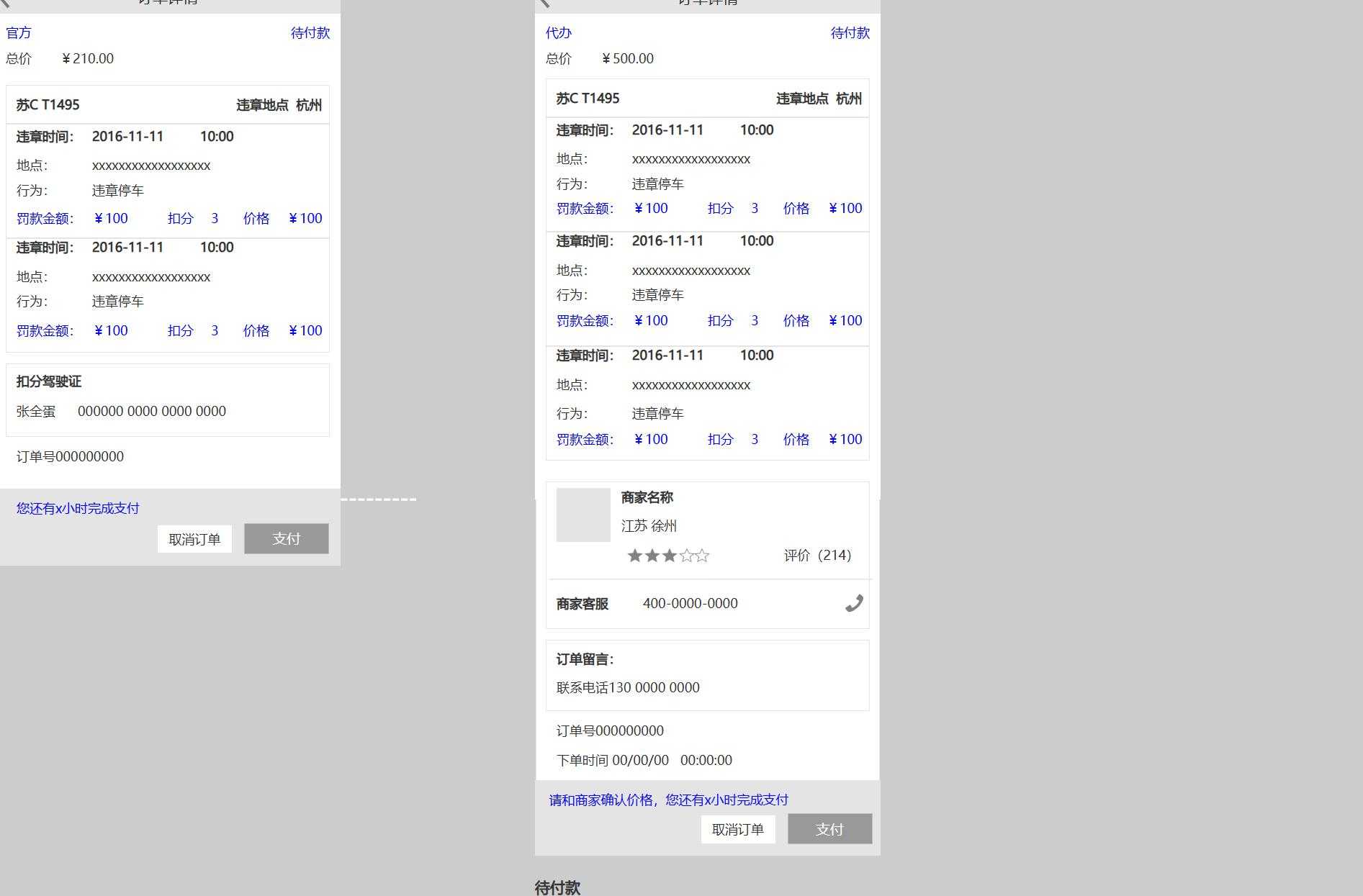Viewport: 1363px width, 896px height.
Task: Click the fifth star of the rating row
Action: (701, 555)
